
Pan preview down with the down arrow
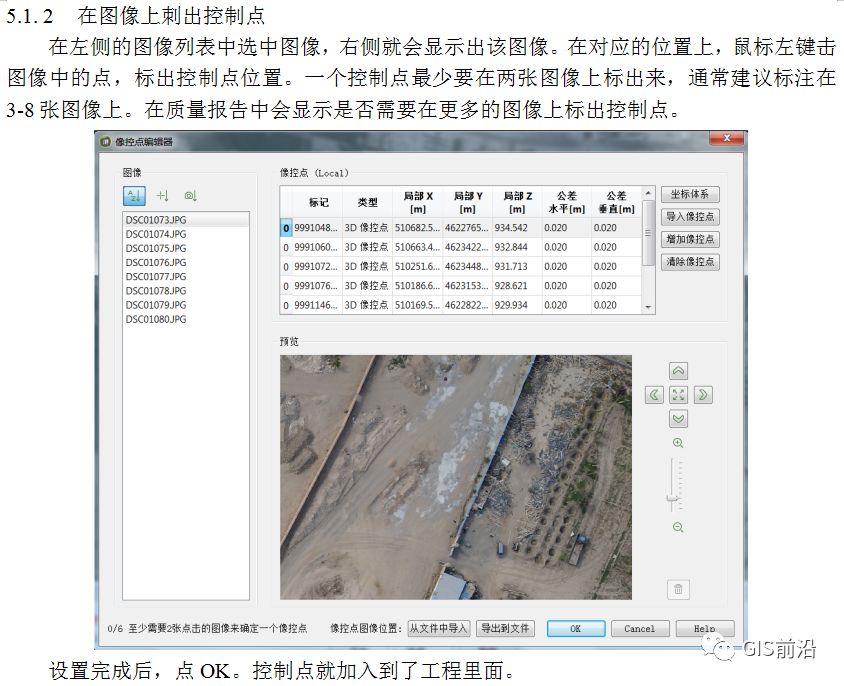click(x=678, y=419)
